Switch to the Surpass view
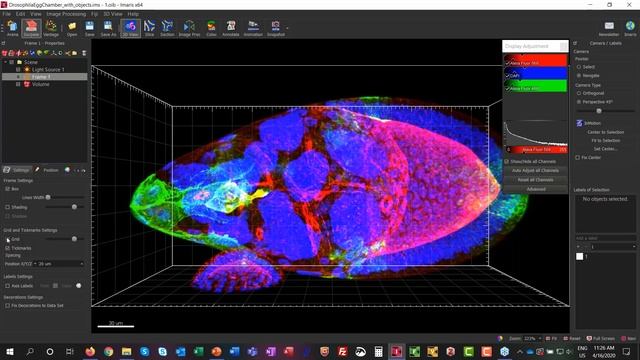Screen dimensions: 640x360 [31, 29]
